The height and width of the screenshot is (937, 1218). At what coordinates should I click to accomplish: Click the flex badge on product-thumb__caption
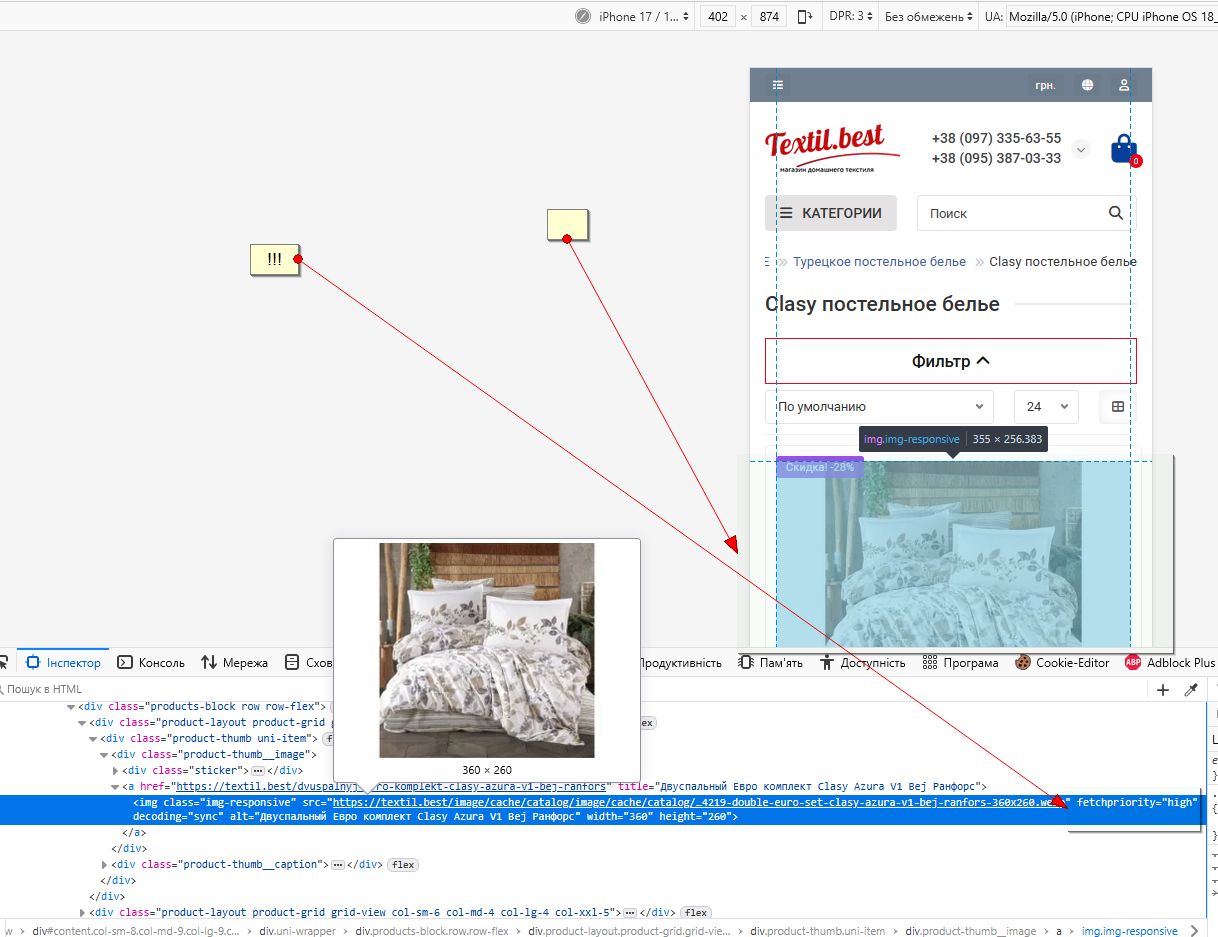click(x=403, y=865)
